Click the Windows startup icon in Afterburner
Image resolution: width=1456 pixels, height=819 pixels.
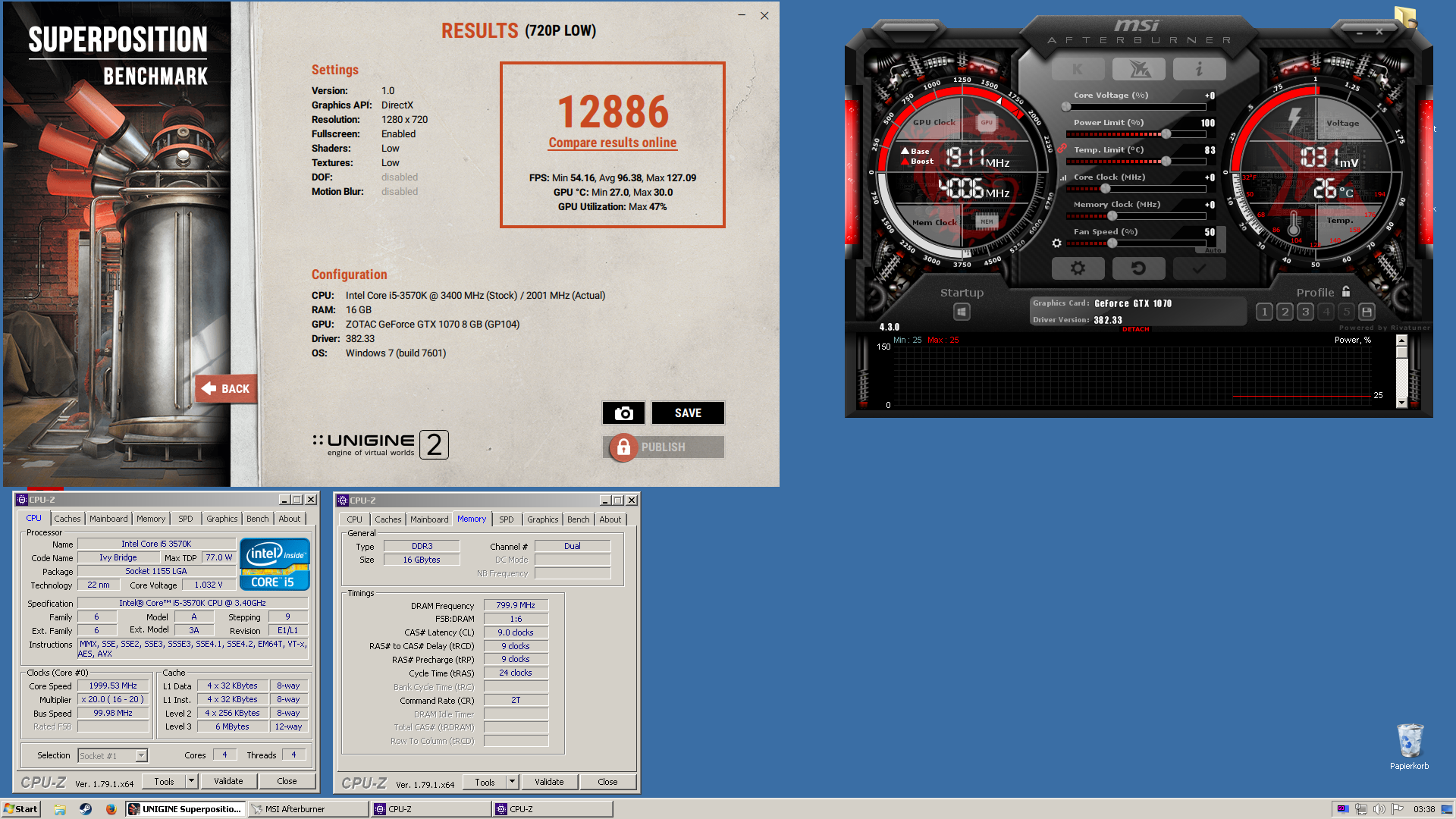click(962, 312)
